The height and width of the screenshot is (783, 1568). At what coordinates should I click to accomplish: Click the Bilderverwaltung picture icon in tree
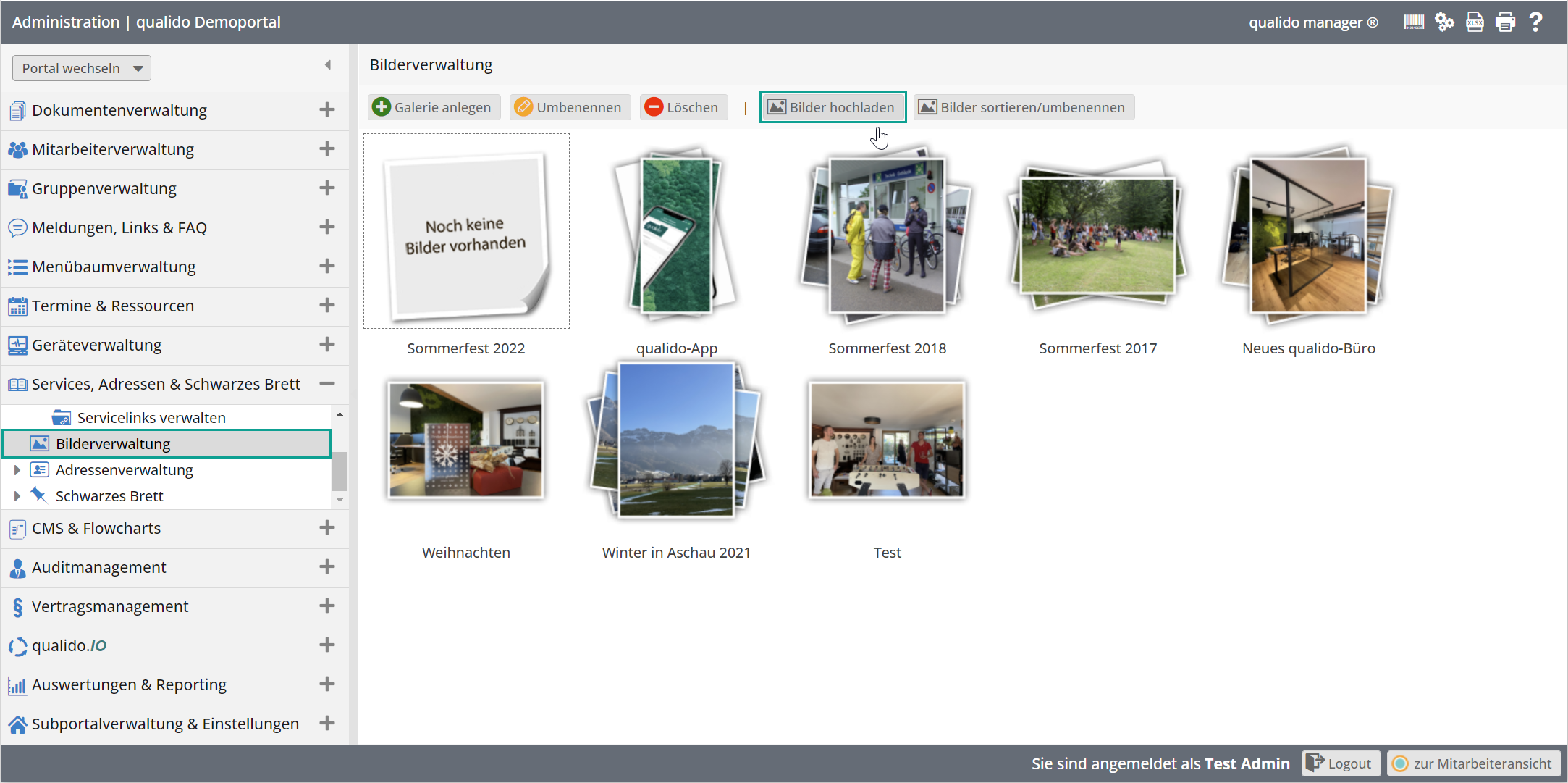[x=39, y=443]
